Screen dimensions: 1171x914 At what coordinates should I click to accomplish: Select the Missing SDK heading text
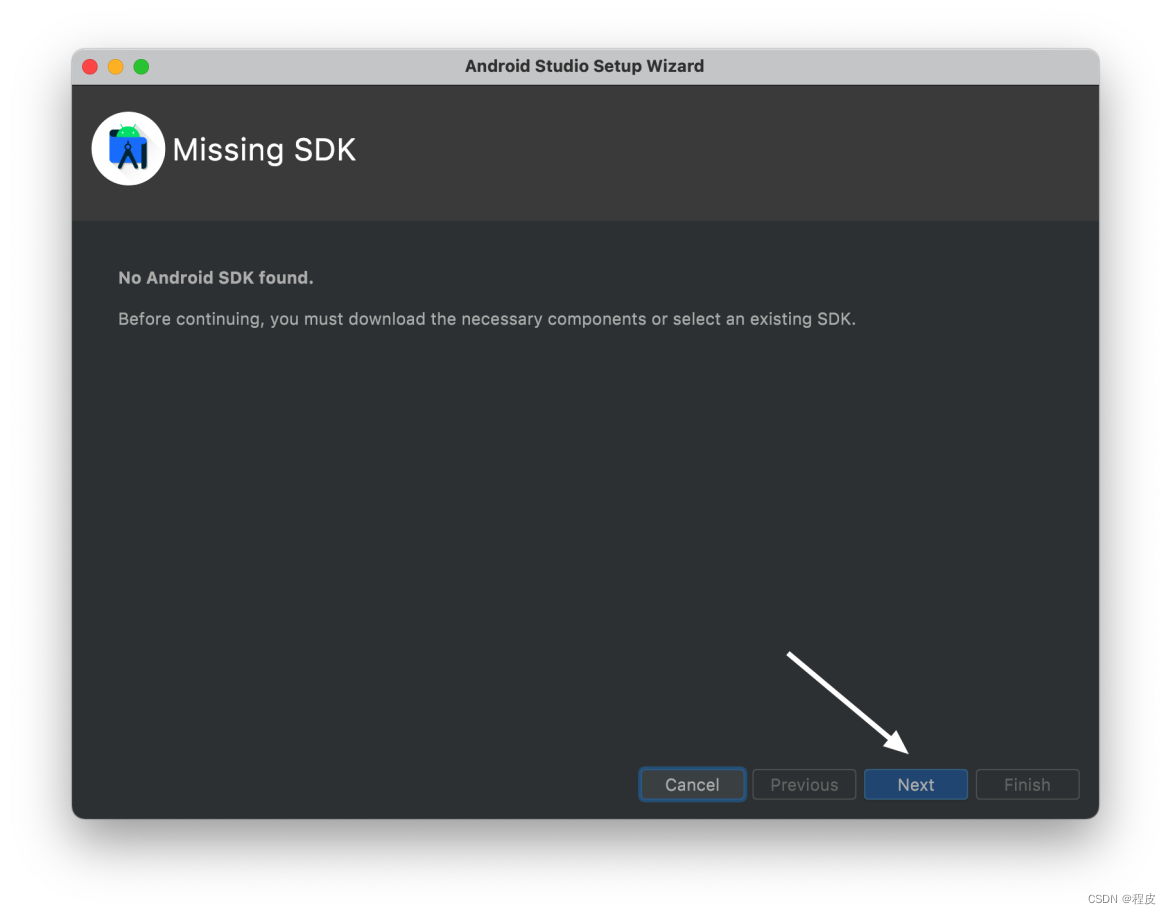coord(264,150)
